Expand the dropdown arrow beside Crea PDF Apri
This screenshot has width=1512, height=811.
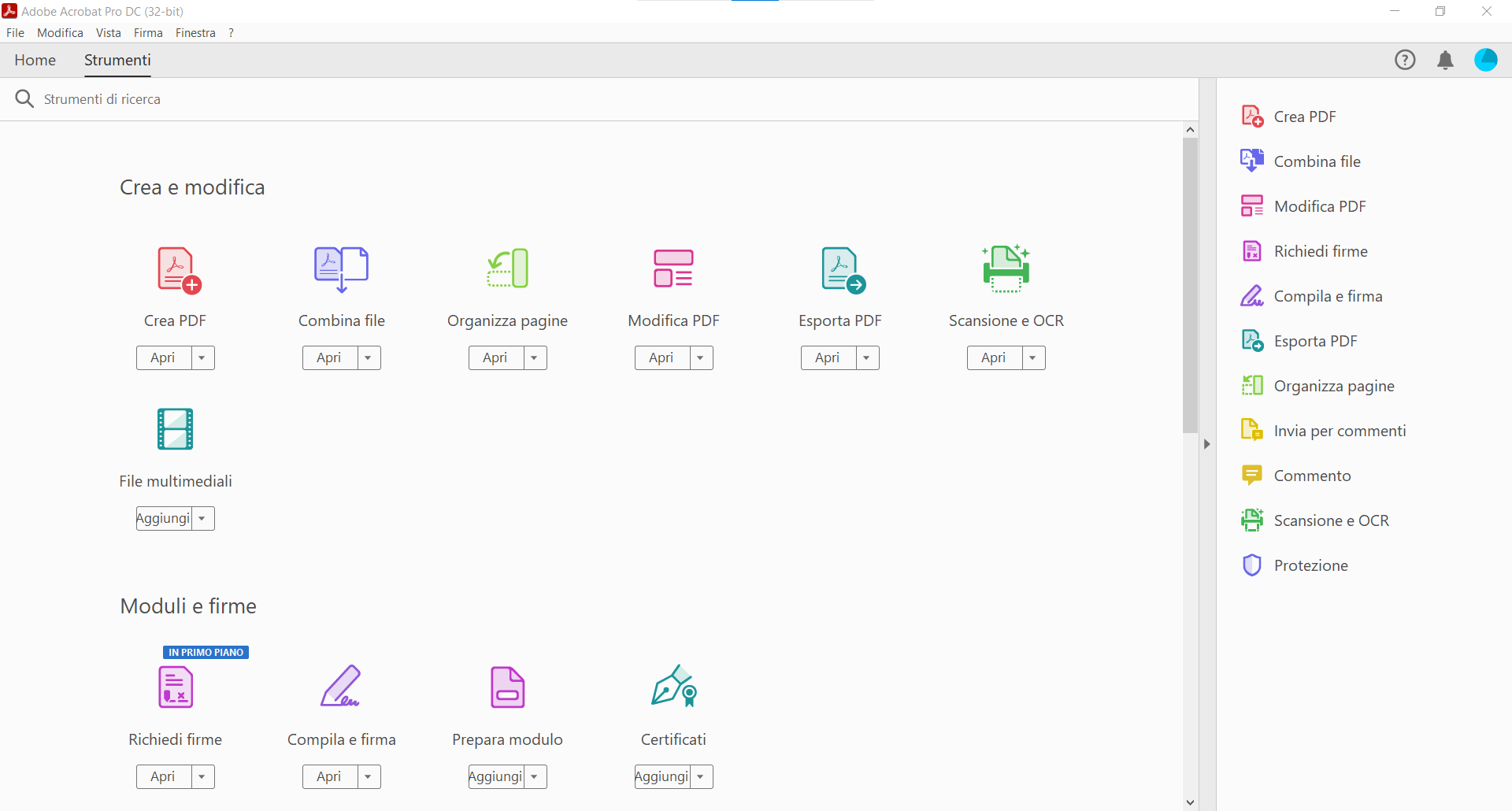[202, 358]
